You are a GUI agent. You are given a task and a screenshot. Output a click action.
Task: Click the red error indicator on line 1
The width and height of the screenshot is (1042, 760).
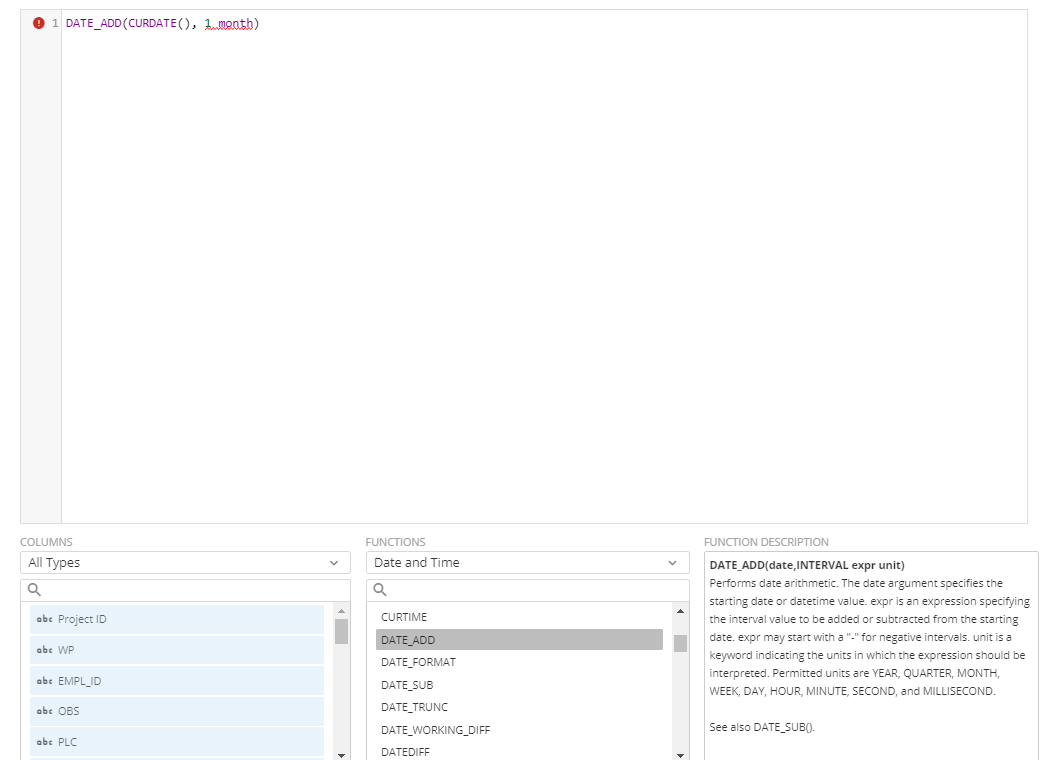tap(39, 22)
